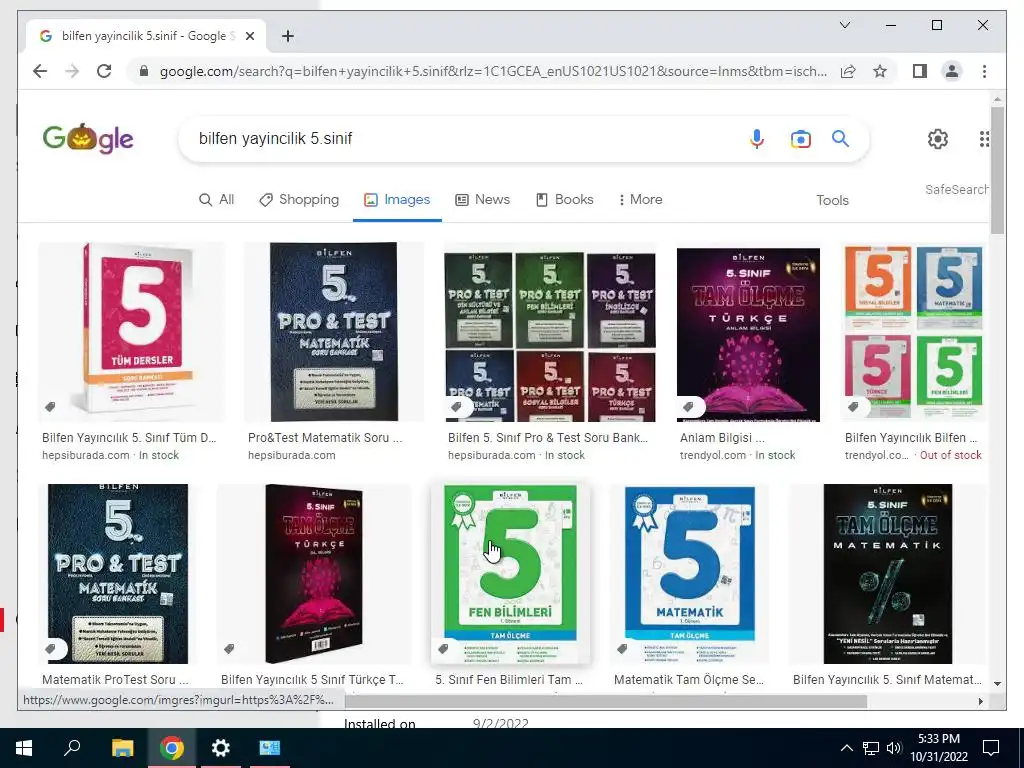Open File Explorer from taskbar
The image size is (1024, 768).
coord(122,748)
